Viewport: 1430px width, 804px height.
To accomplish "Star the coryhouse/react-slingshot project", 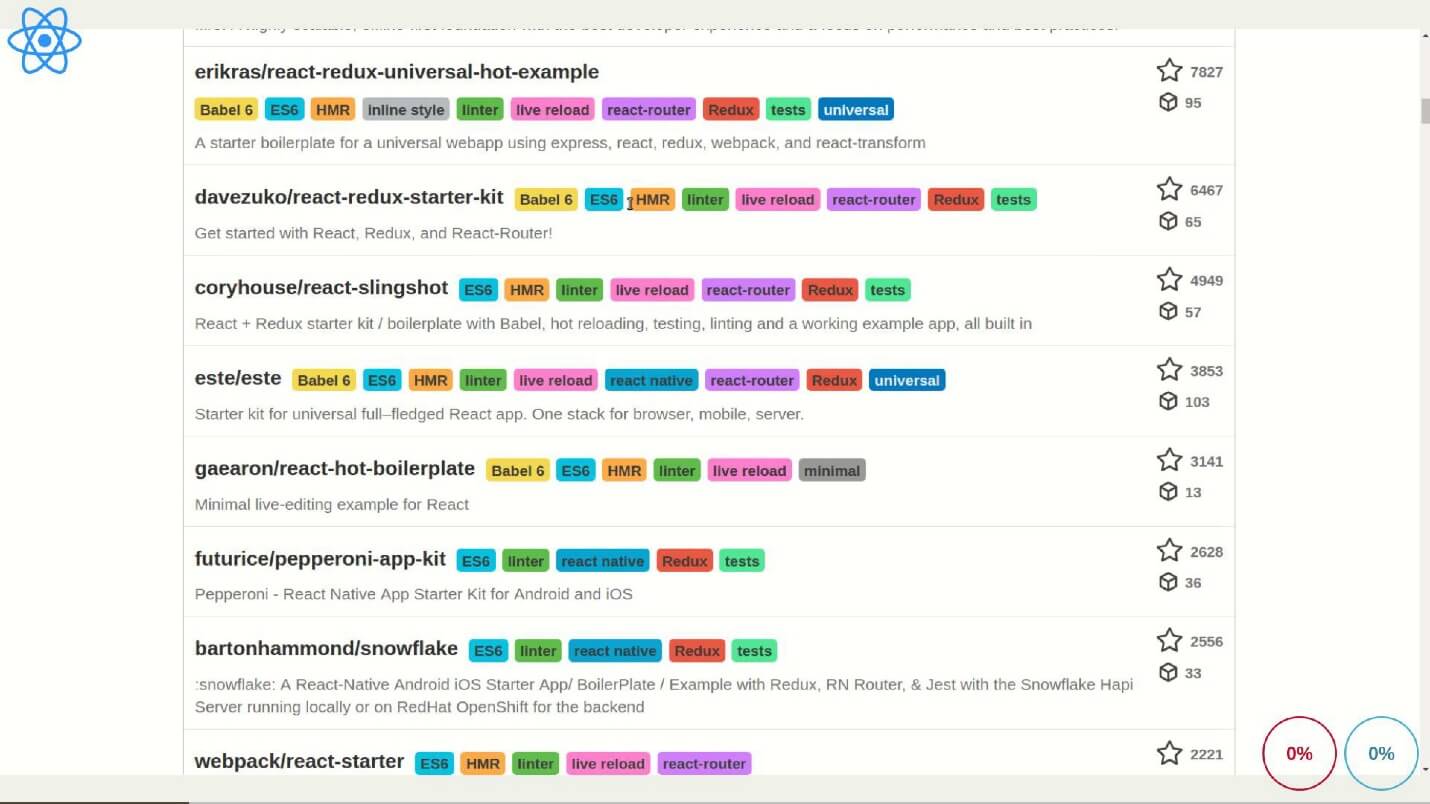I will [1169, 279].
